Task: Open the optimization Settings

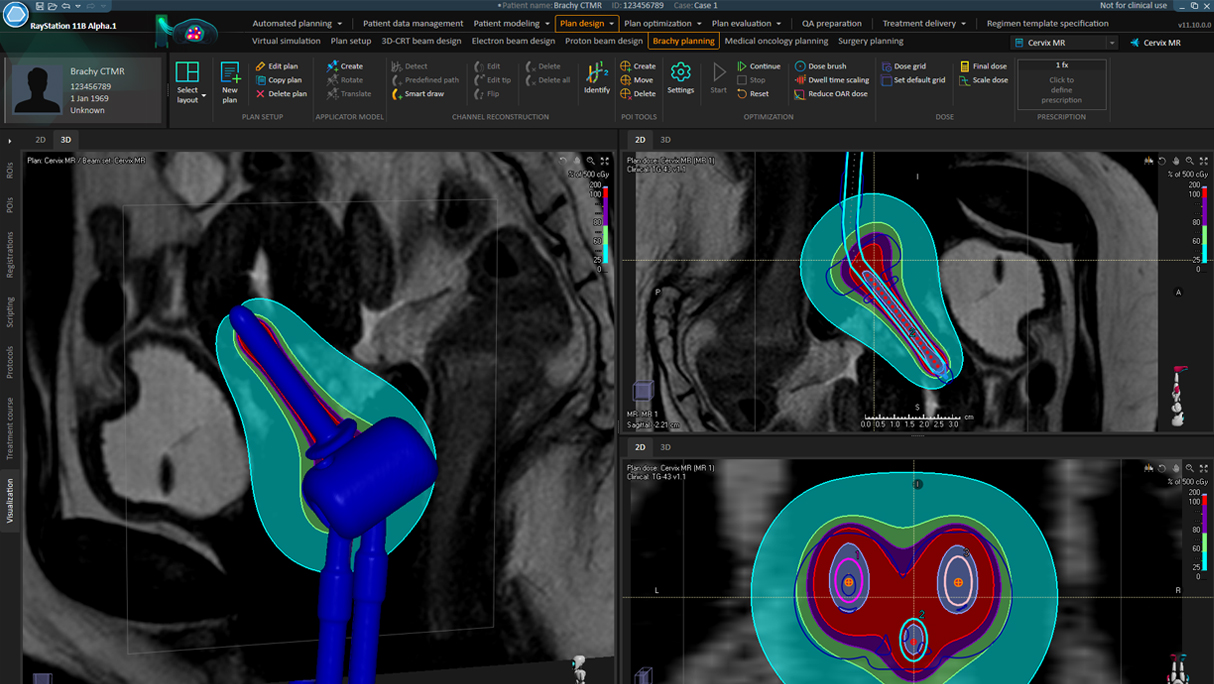Action: (680, 79)
